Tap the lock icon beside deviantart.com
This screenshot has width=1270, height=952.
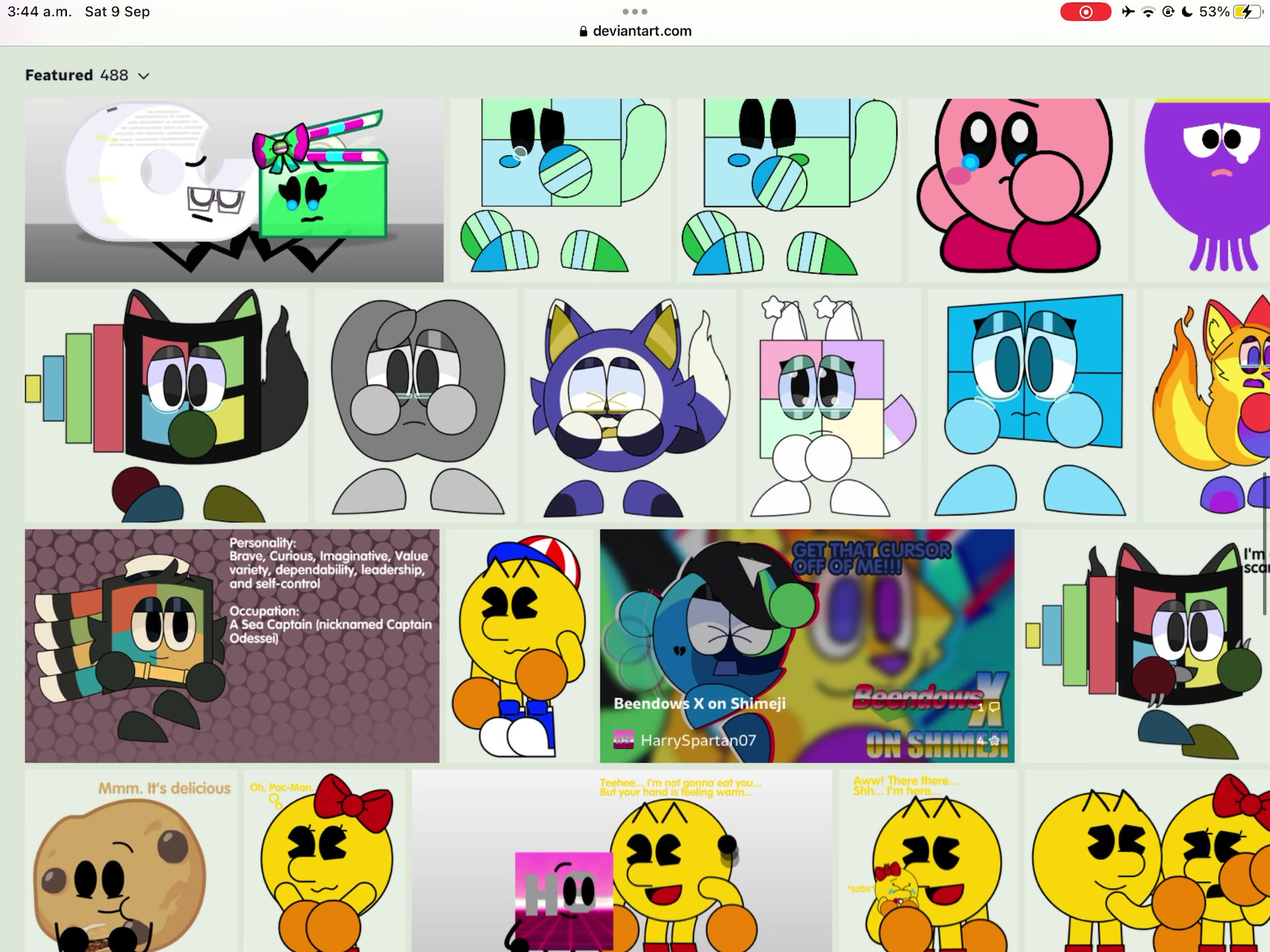583,31
